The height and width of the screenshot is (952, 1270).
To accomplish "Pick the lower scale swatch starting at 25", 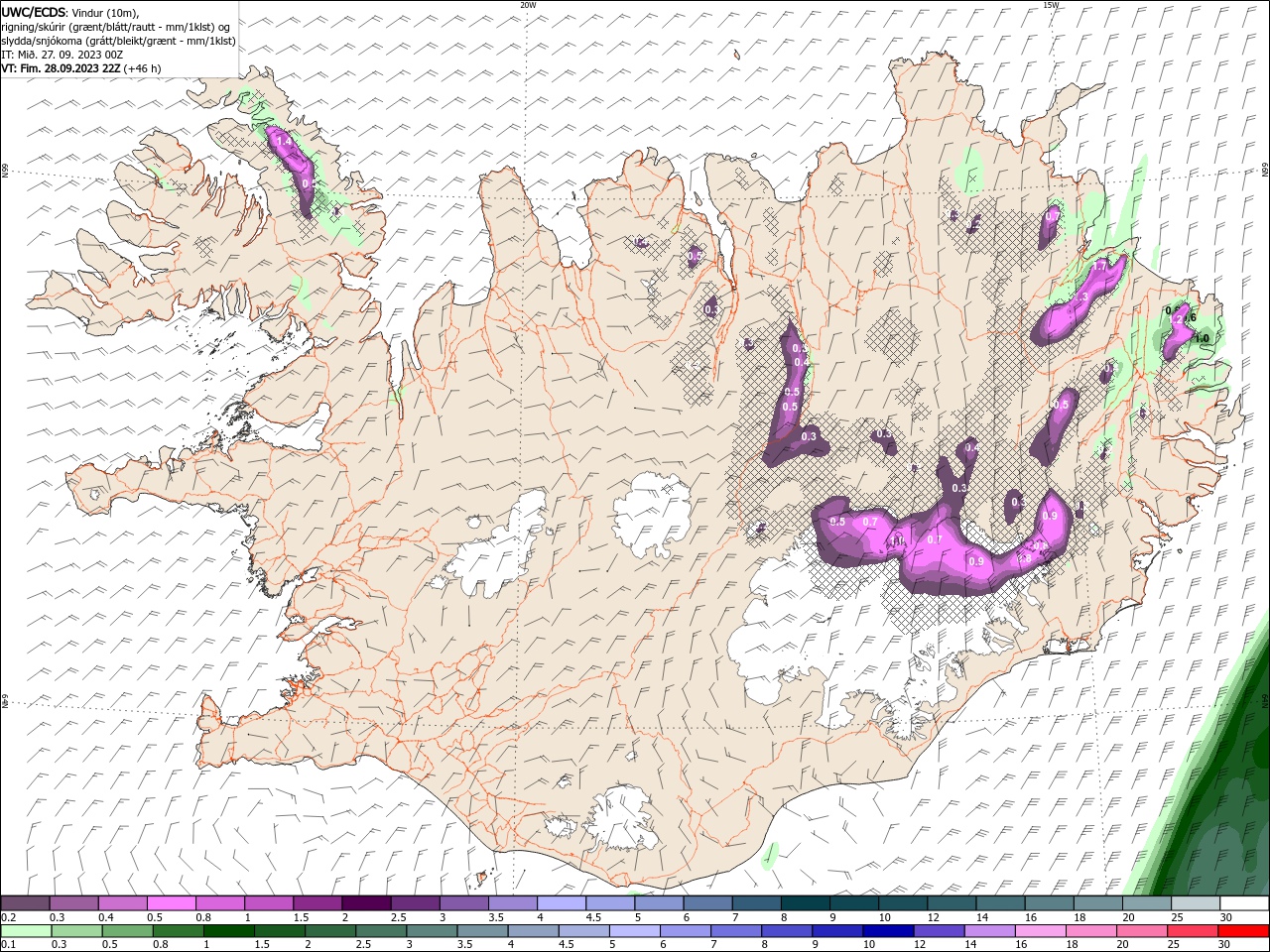I will click(1192, 931).
